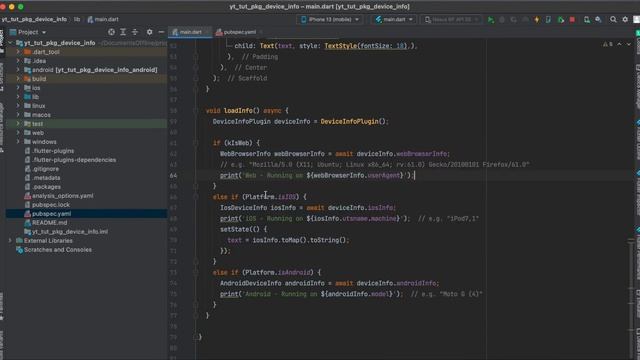Expand all icon in Project panel header
Screen dimensions: 640x360
coord(123,32)
